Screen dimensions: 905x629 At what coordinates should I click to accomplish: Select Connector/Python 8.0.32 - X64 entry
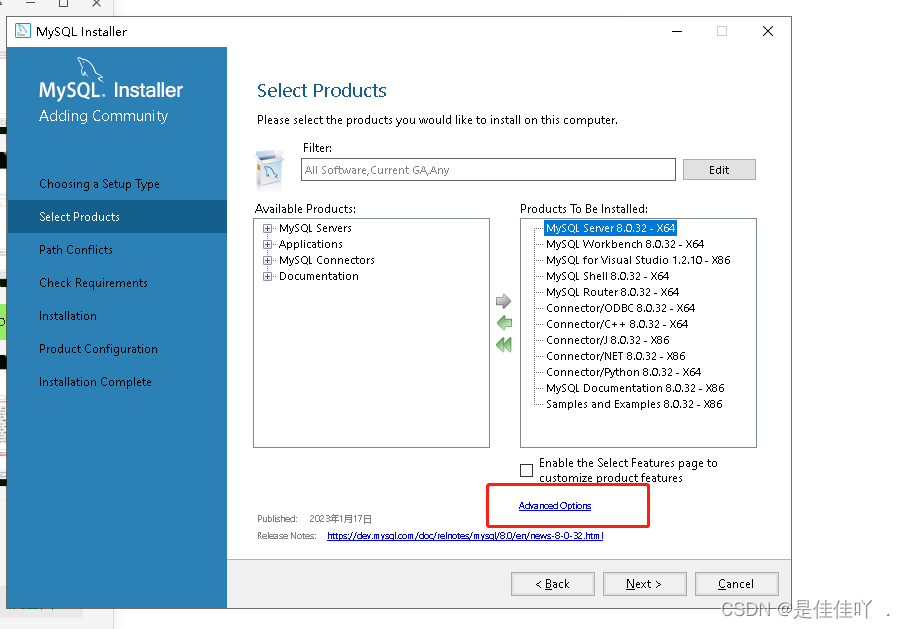623,372
